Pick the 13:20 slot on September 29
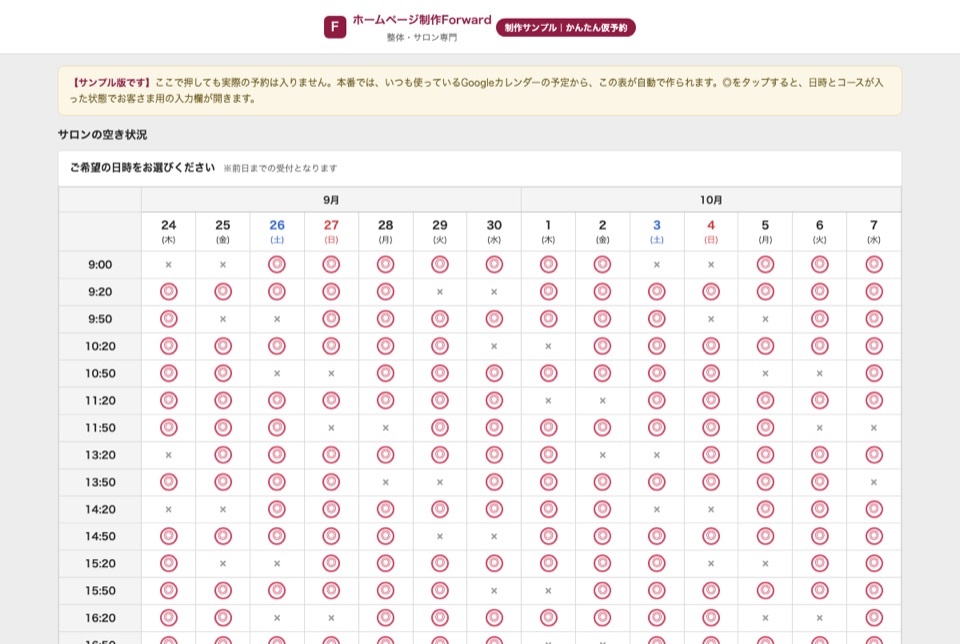Viewport: 960px width, 644px height. tap(440, 455)
